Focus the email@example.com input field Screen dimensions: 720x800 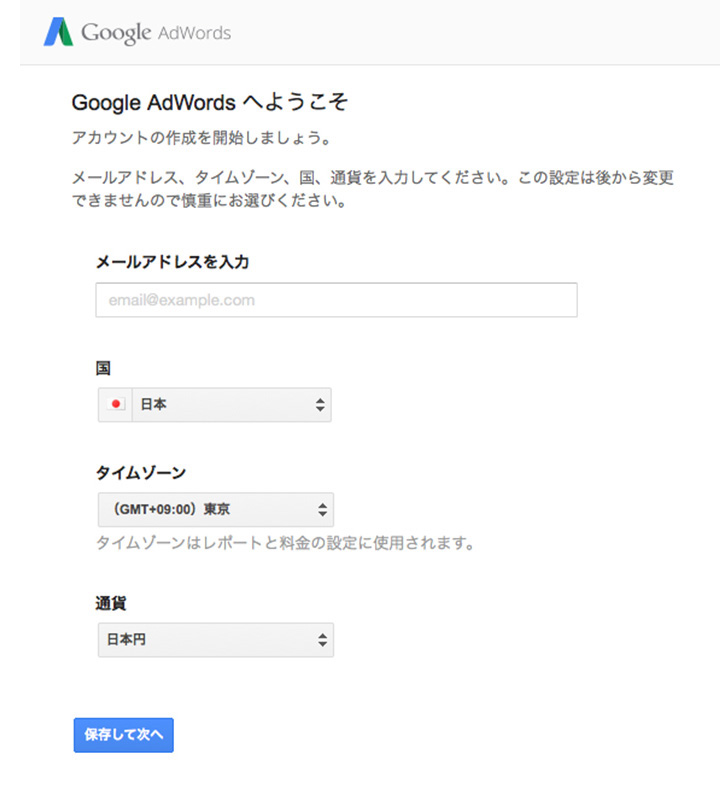(336, 300)
